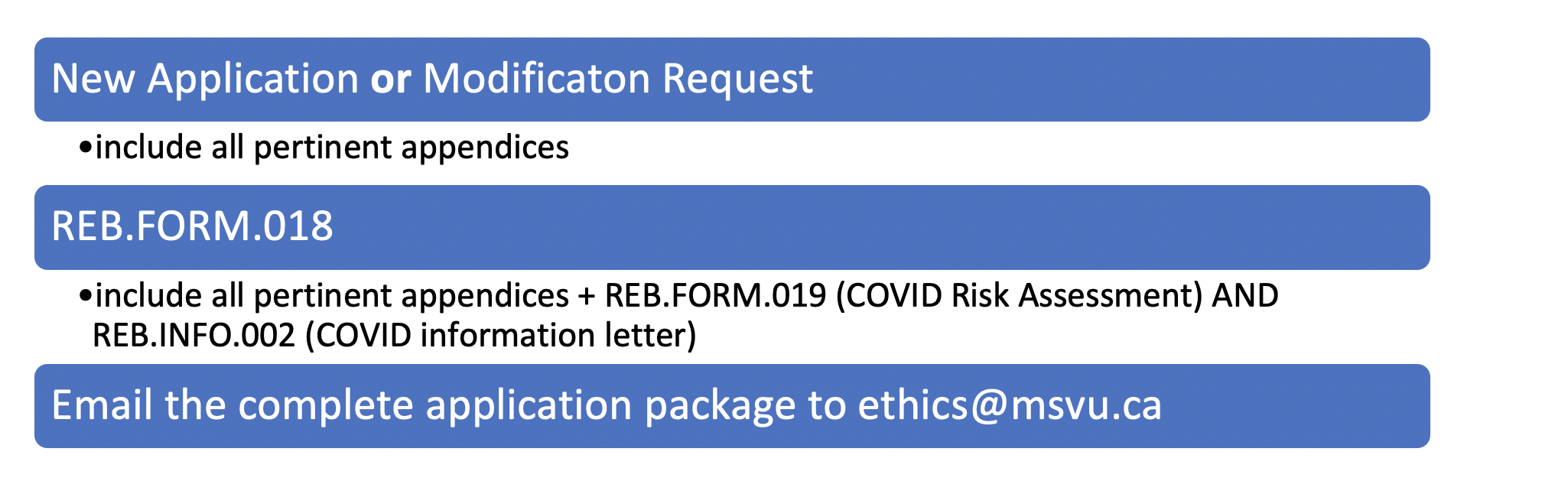The height and width of the screenshot is (494, 1568).
Task: Click the REB.INFO.002 reference text
Action: [x=194, y=336]
